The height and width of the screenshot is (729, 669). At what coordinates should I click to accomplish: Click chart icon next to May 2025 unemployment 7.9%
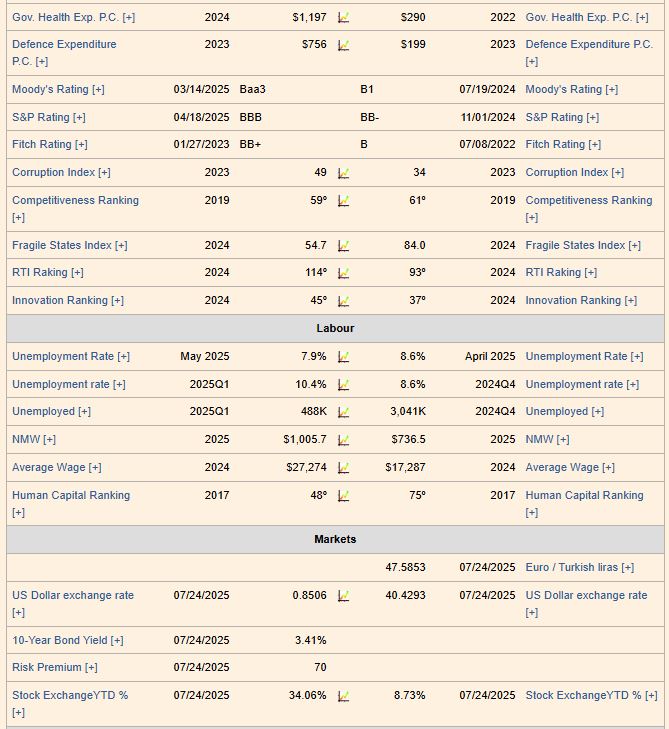click(x=343, y=357)
